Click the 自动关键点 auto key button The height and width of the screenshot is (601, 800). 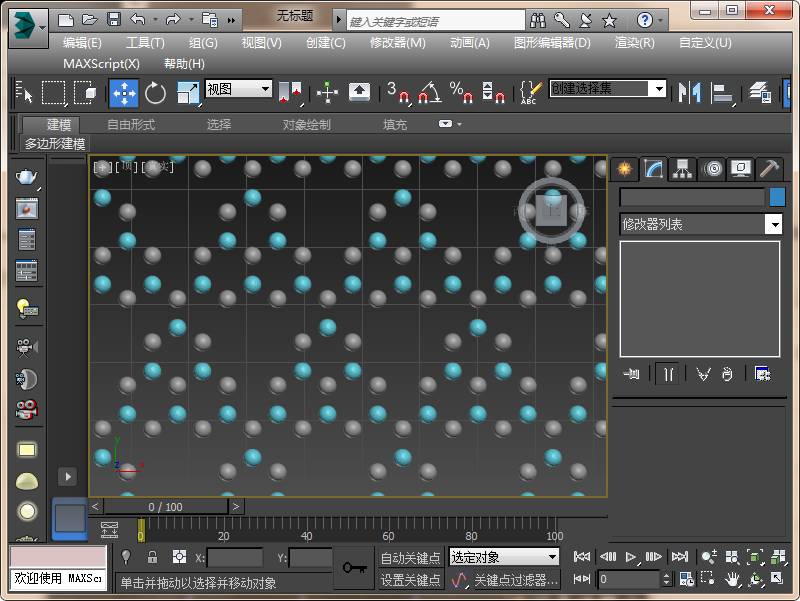click(411, 558)
